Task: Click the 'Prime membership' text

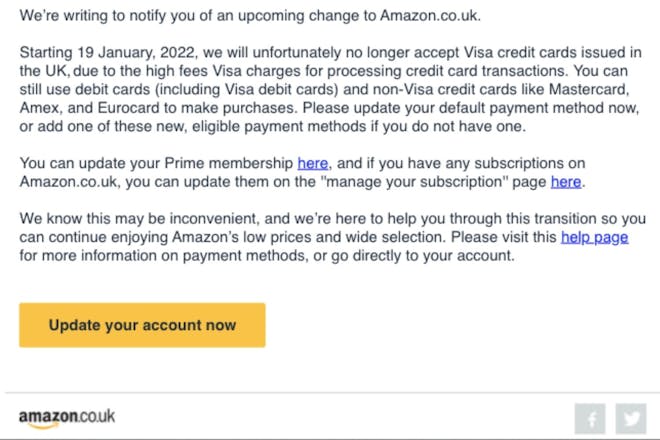Action: pos(229,163)
